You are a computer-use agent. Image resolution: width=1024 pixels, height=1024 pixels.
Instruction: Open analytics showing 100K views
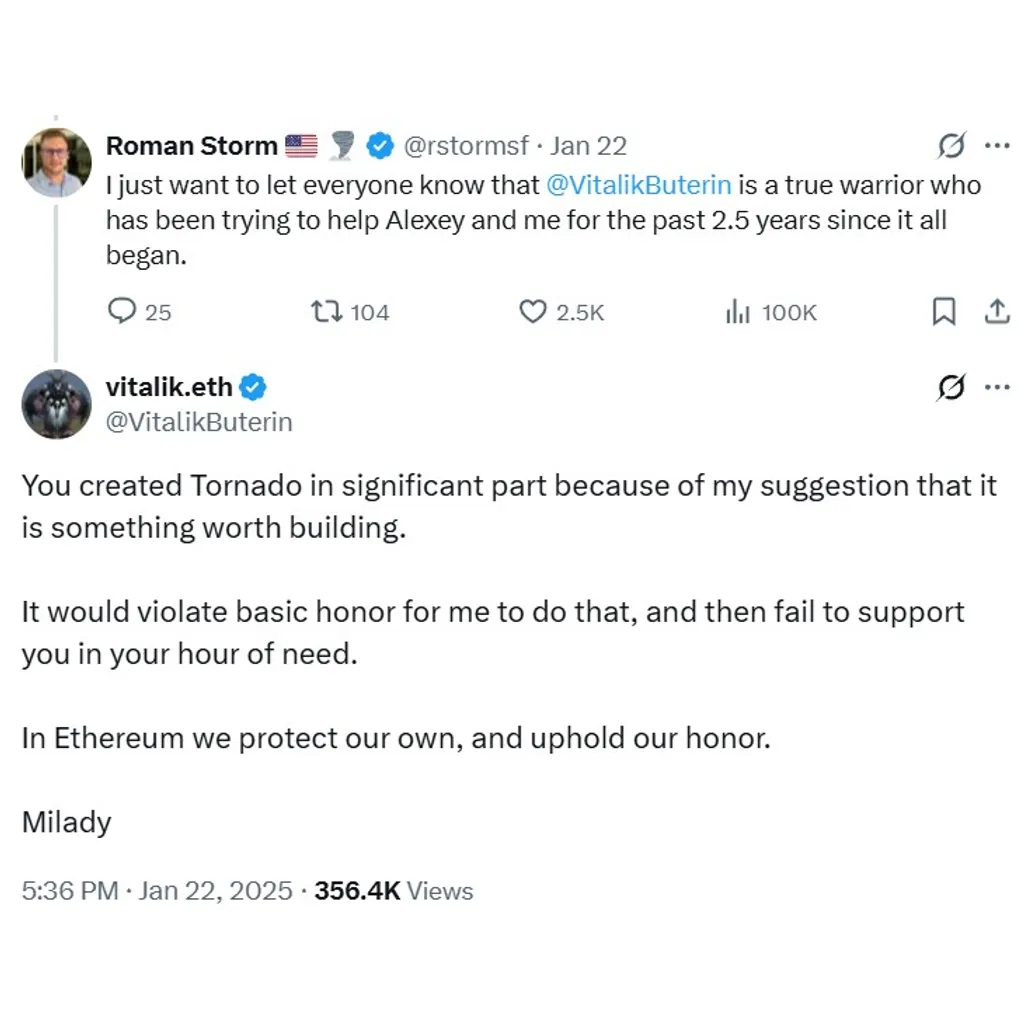point(738,312)
